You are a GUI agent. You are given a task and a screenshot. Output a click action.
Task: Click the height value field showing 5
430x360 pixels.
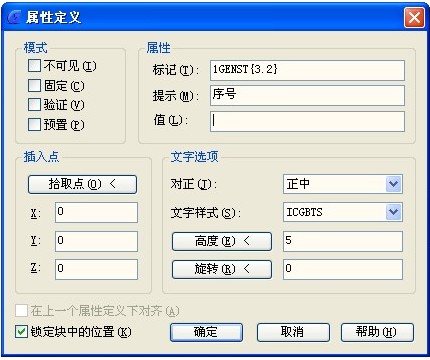(343, 241)
